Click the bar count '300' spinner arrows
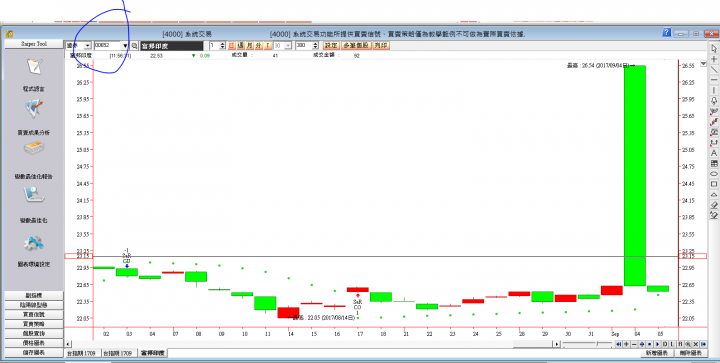 click(x=315, y=45)
